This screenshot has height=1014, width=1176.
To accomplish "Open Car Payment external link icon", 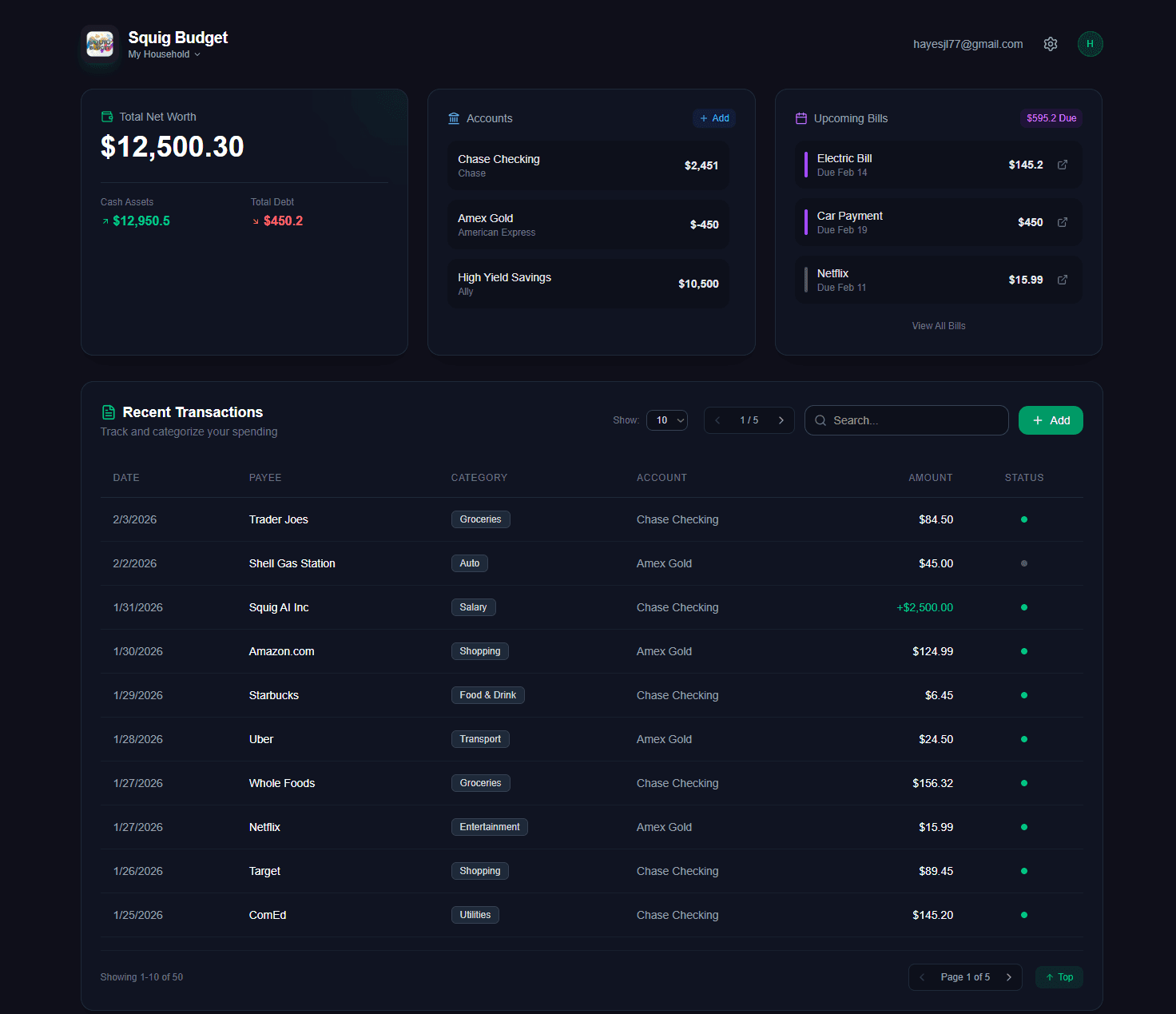I will [x=1063, y=222].
